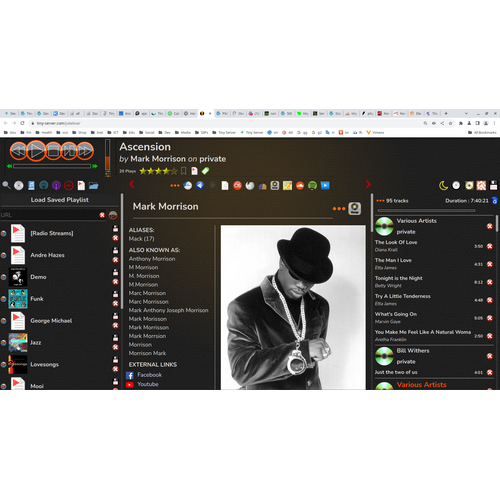Image resolution: width=500 pixels, height=500 pixels.
Task: Expand the George Michael playlist
Action: click(3, 321)
